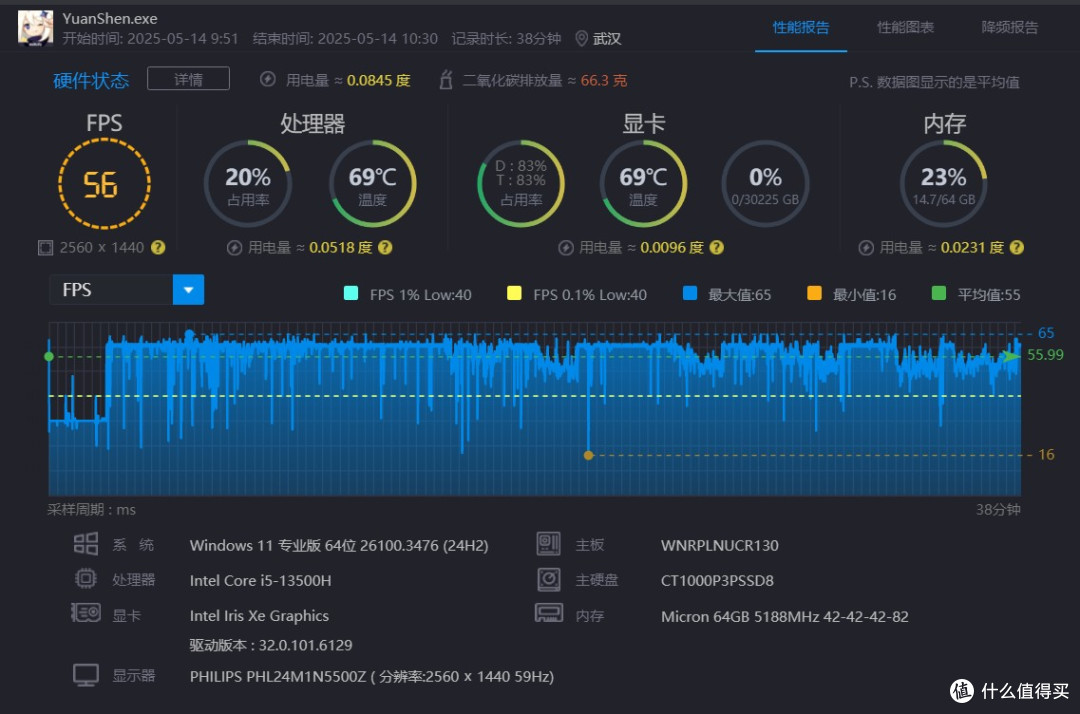1080x714 pixels.
Task: Click the 详情 button next to 硬件状态
Action: [x=188, y=79]
